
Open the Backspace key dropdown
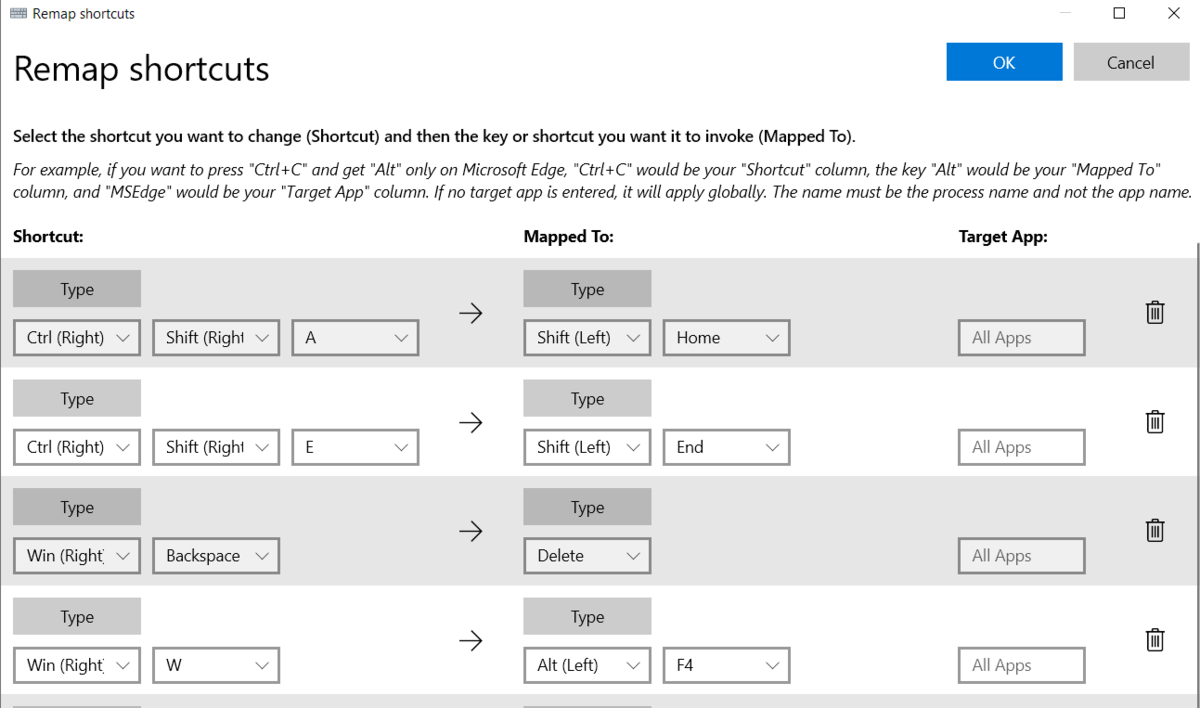click(216, 556)
